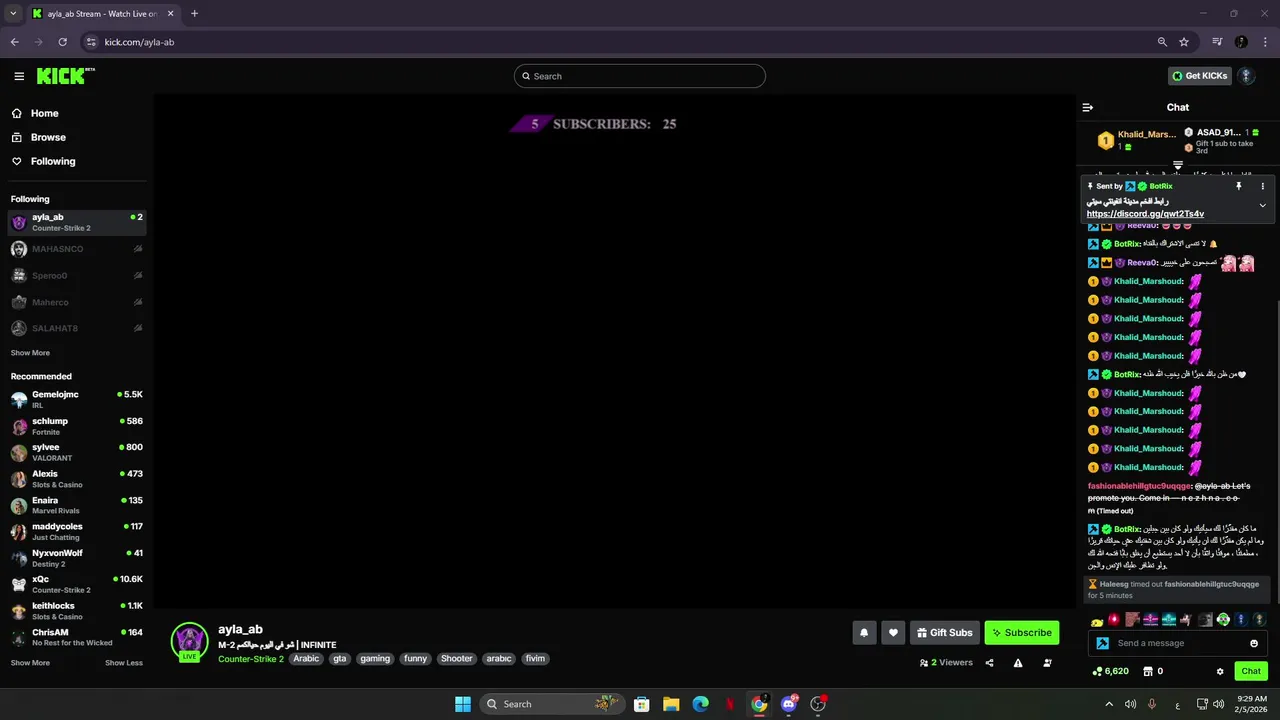Collapse chat panel with arrow icon
The height and width of the screenshot is (720, 1280).
(1088, 107)
